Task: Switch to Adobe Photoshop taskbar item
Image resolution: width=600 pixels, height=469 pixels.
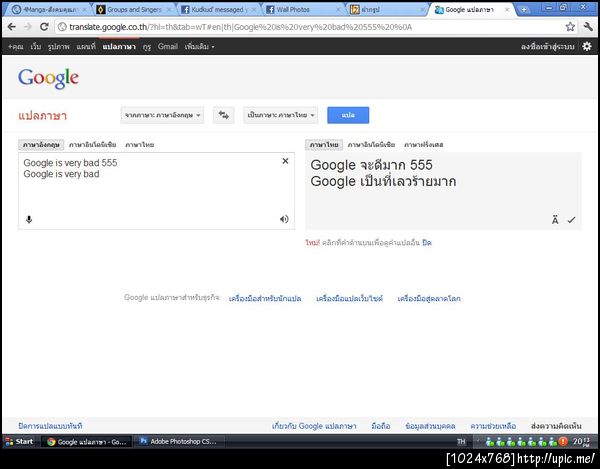Action: tap(178, 441)
